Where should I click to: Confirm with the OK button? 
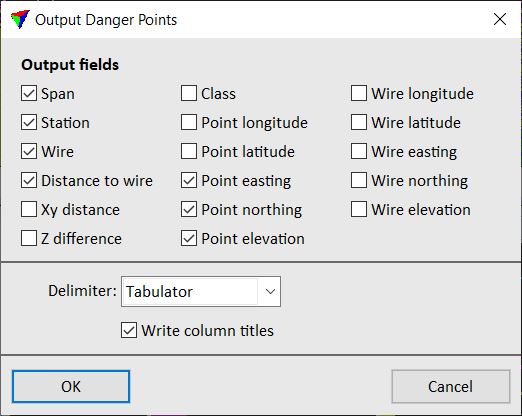[71, 386]
